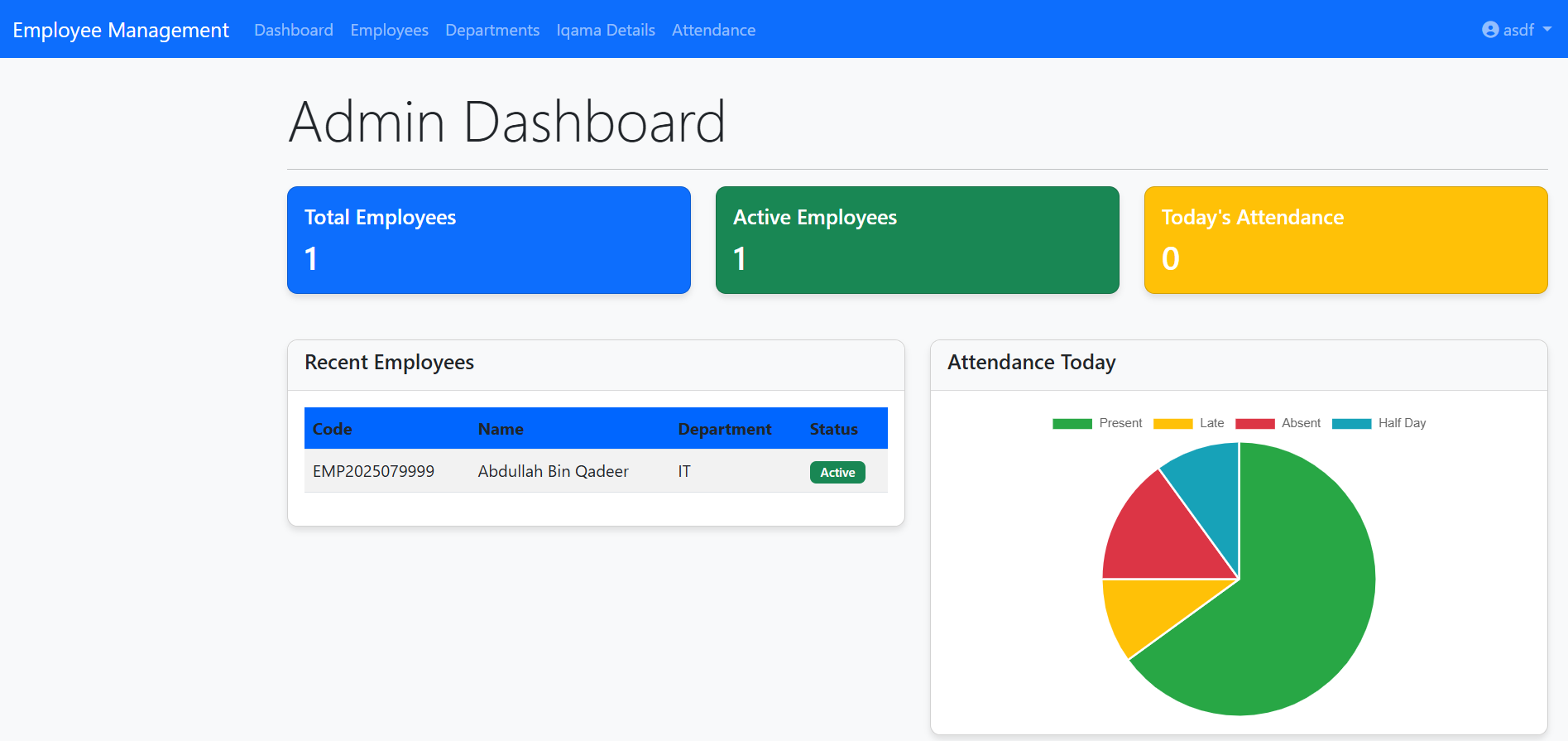Expand the asdf account dropdown caret
This screenshot has width=1568, height=741.
coord(1547,29)
